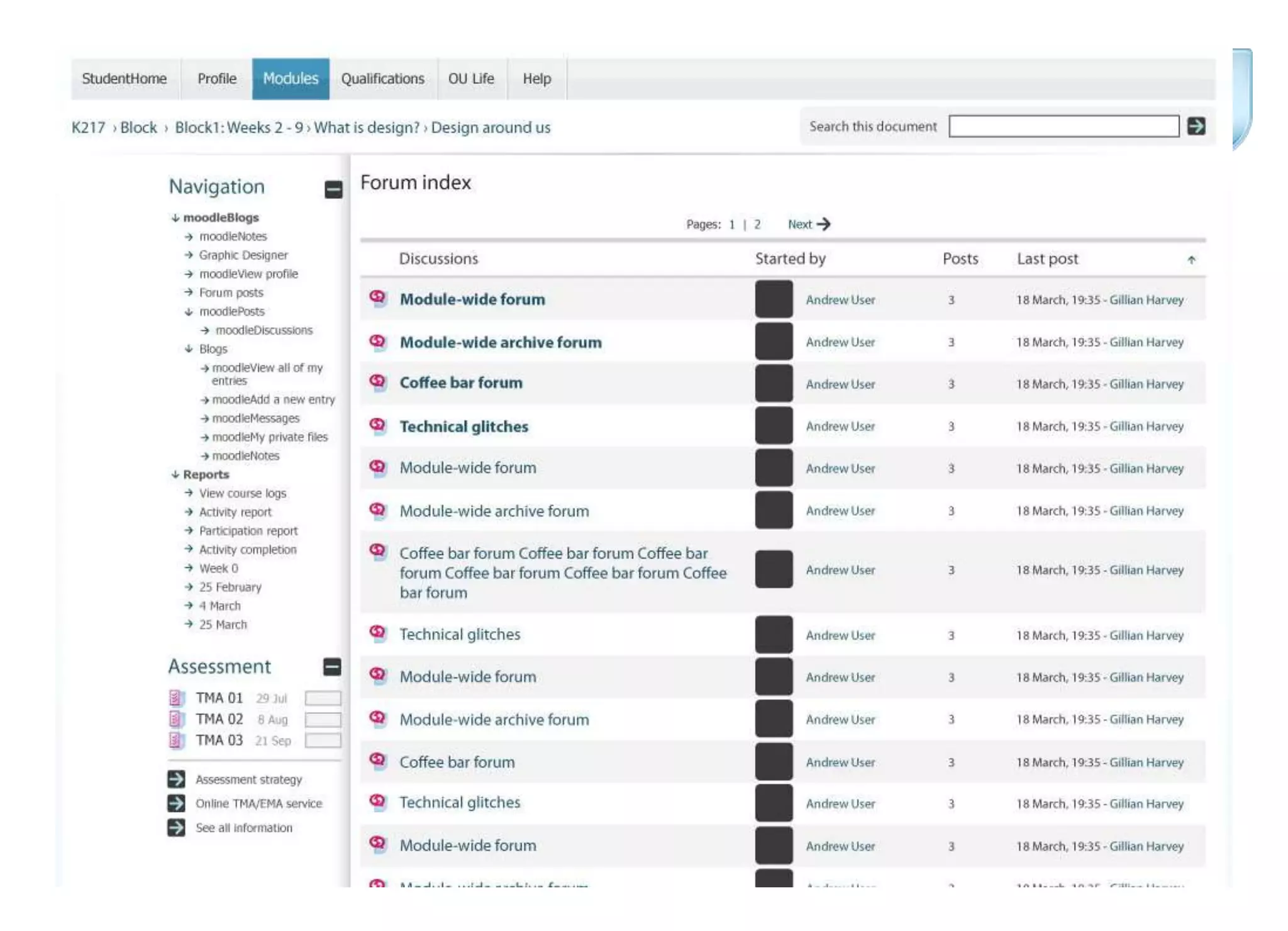The image size is (1288, 931).
Task: Click the discussion icon beside Coffee bar forum in bold
Action: coord(377,382)
